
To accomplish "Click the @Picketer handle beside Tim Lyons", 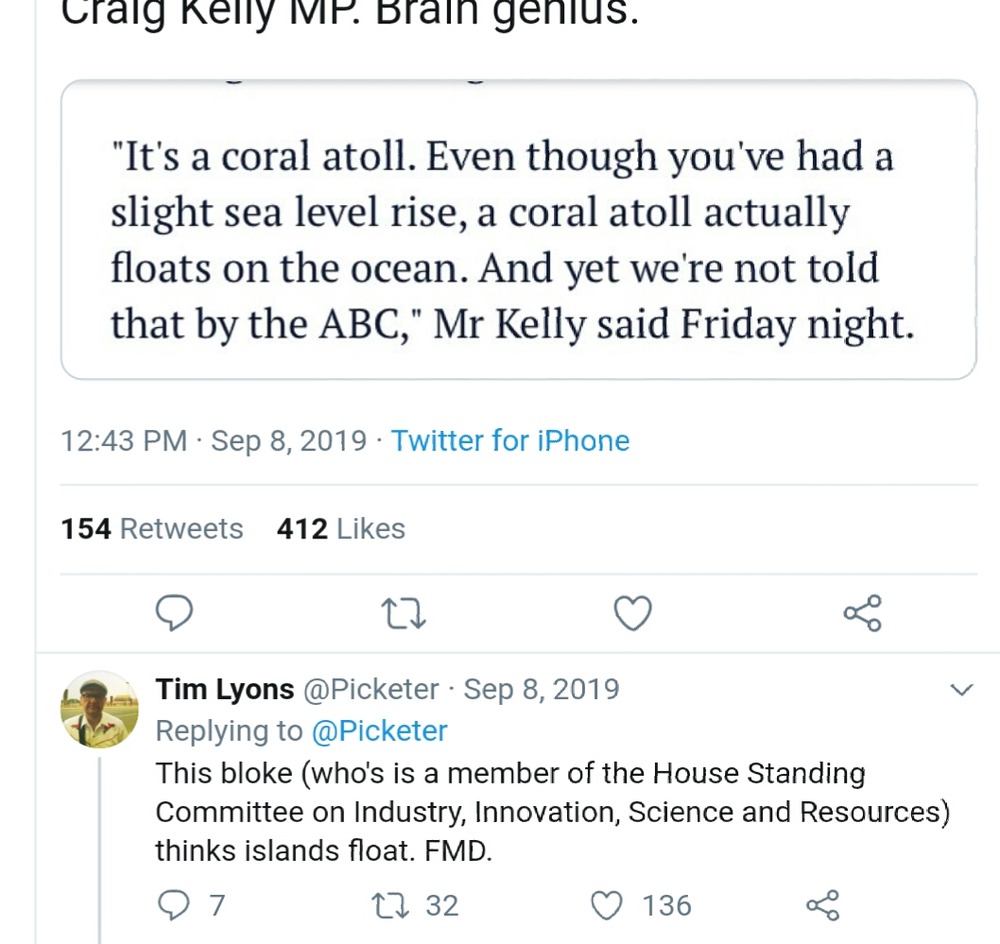I will pos(371,690).
